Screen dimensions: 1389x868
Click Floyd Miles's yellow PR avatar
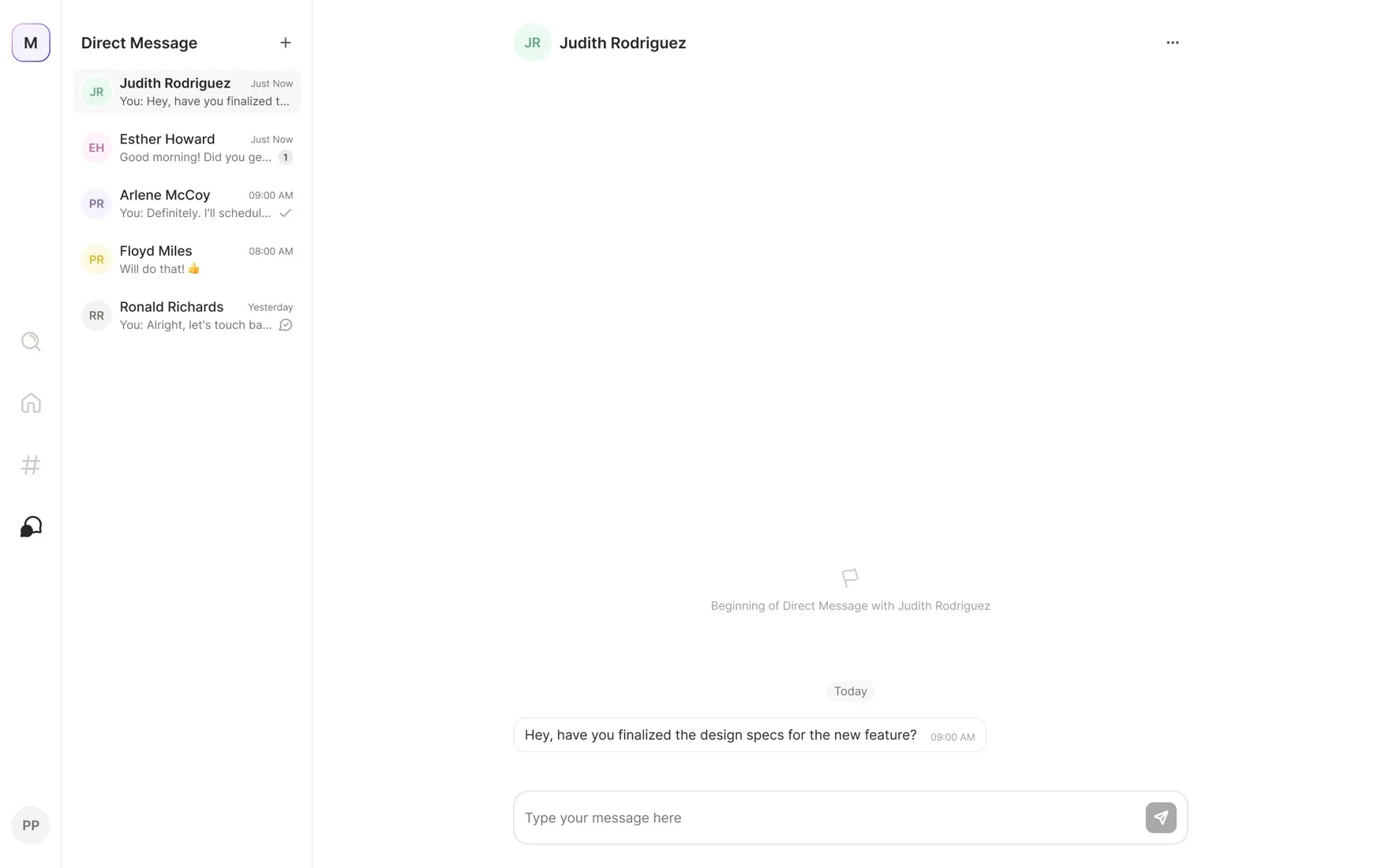coord(96,260)
